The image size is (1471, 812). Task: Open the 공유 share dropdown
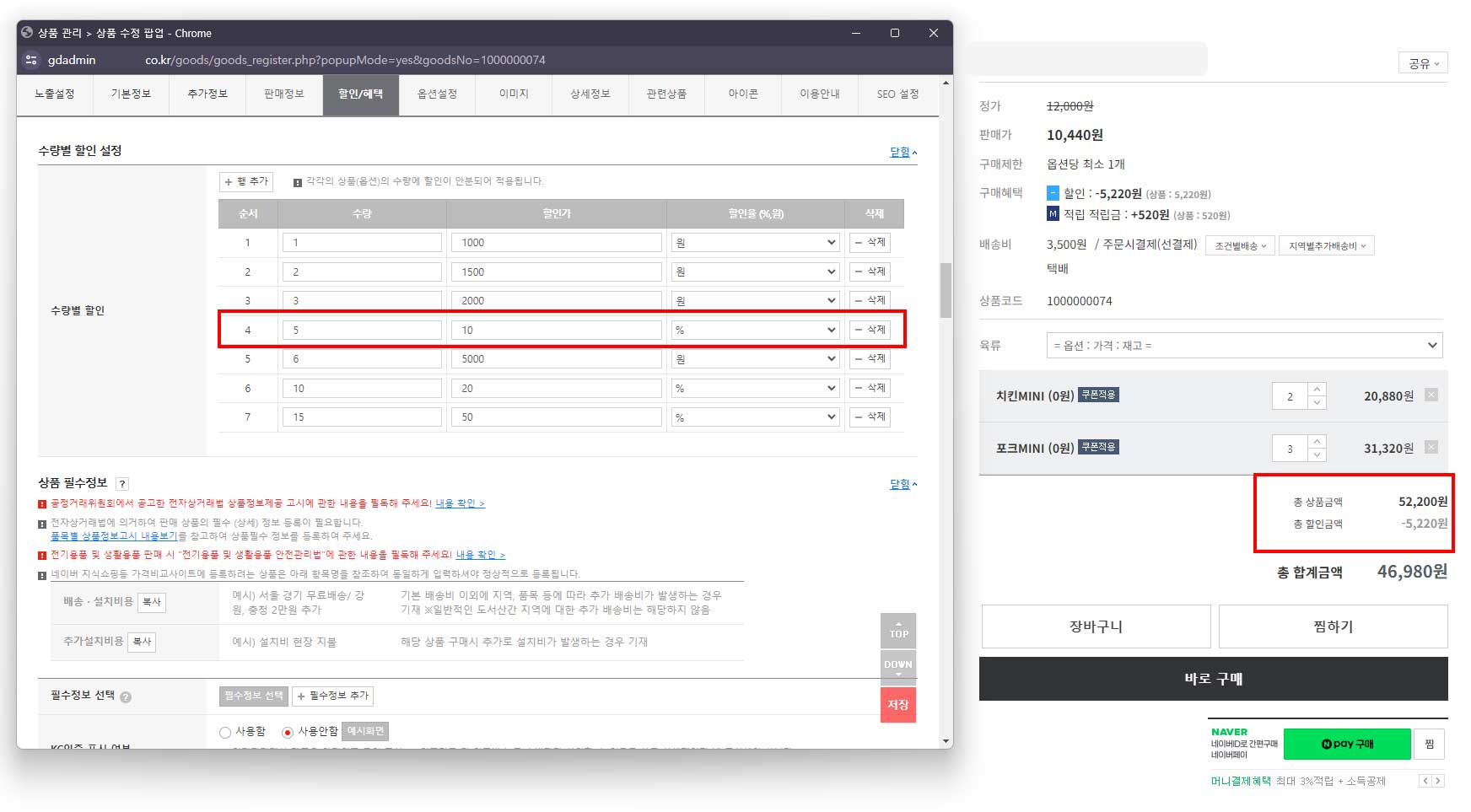(1424, 63)
